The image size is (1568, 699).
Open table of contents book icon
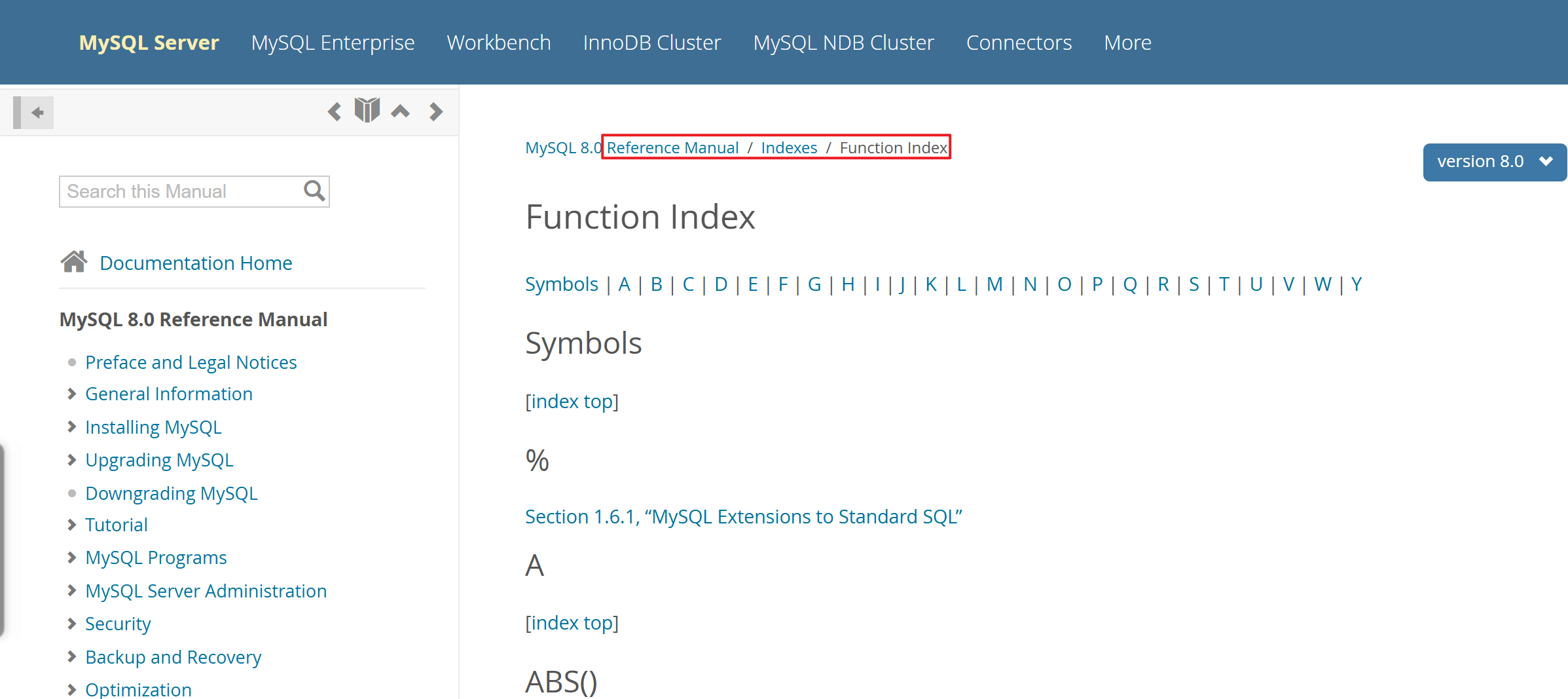367,110
